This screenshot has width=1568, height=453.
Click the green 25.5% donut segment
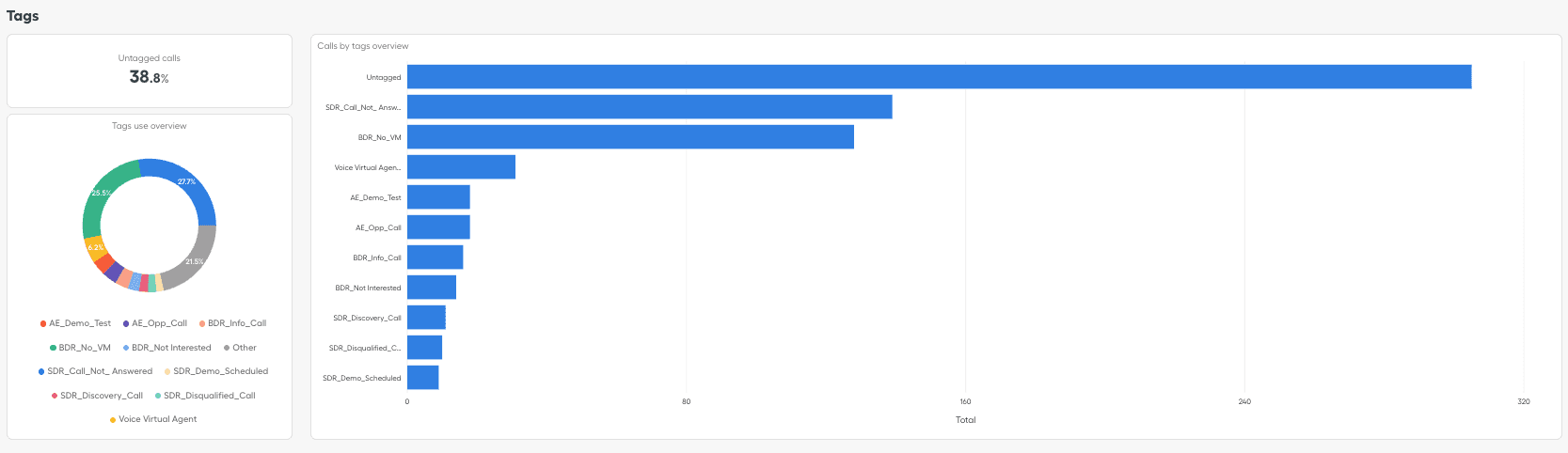pos(102,193)
